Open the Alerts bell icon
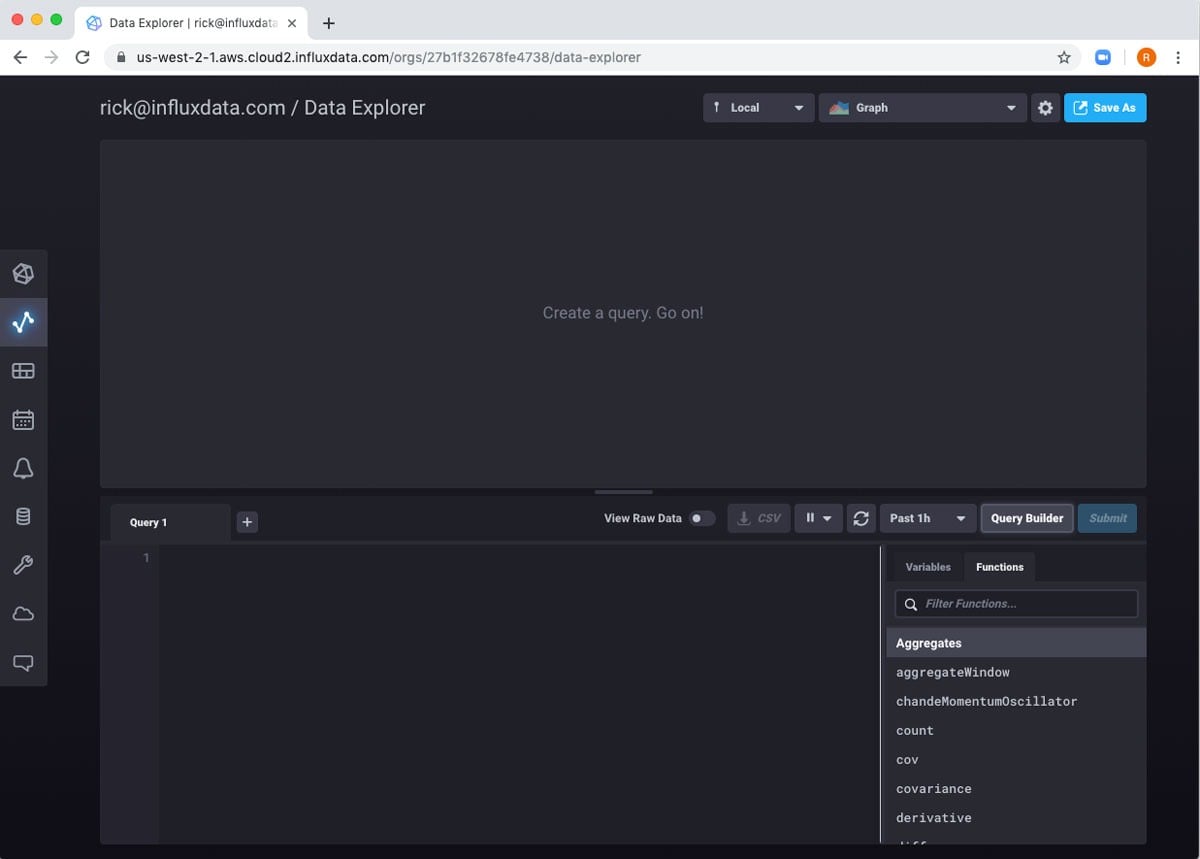The image size is (1200, 859). point(23,468)
